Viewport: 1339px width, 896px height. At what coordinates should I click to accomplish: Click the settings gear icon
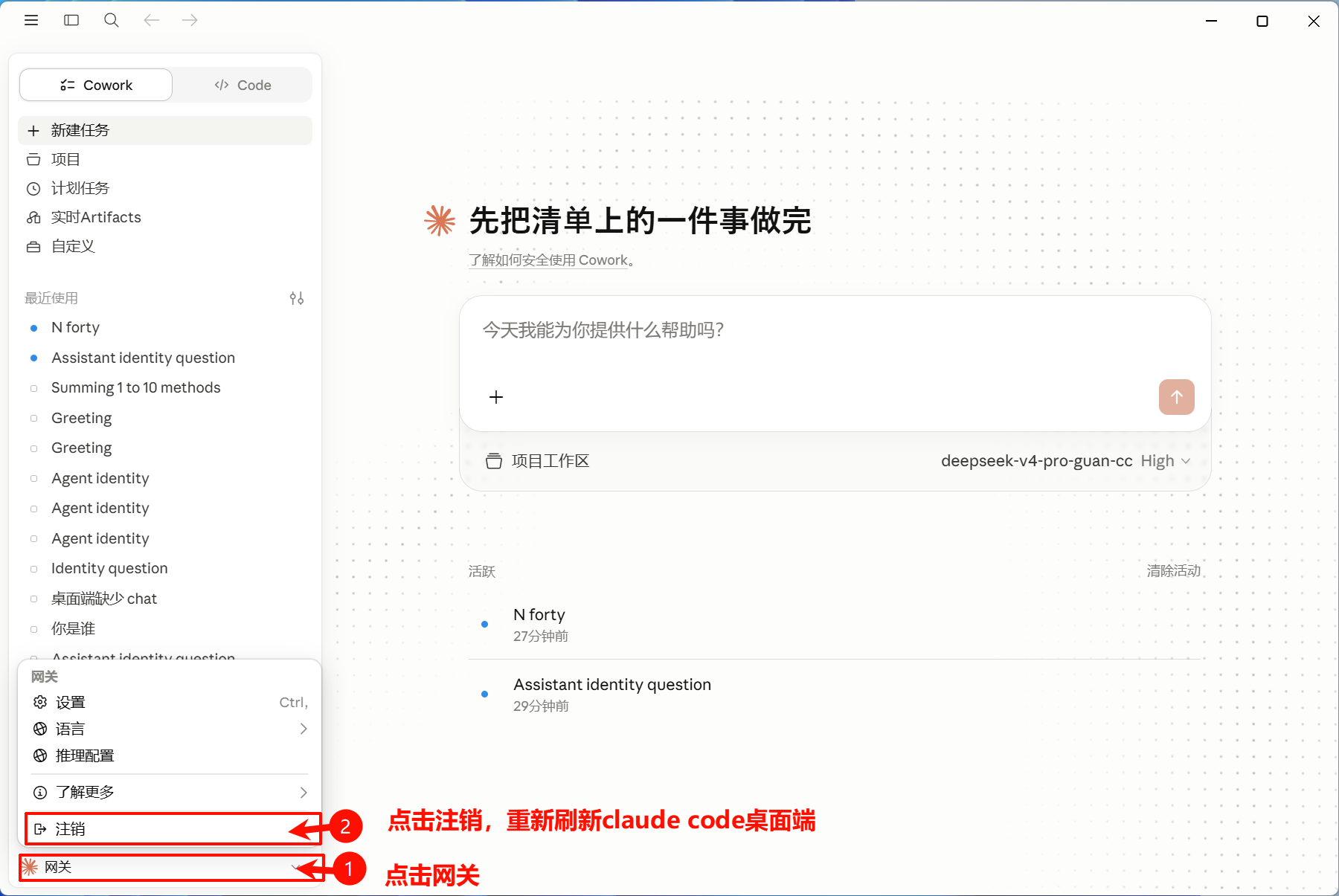pos(40,702)
